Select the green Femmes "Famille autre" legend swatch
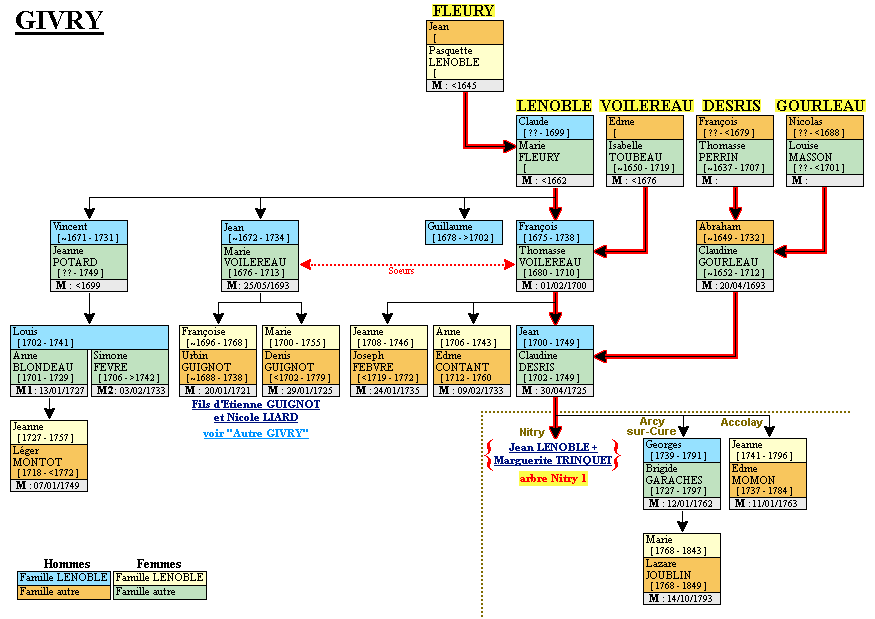Screen dimensions: 875x619 [x=159, y=591]
